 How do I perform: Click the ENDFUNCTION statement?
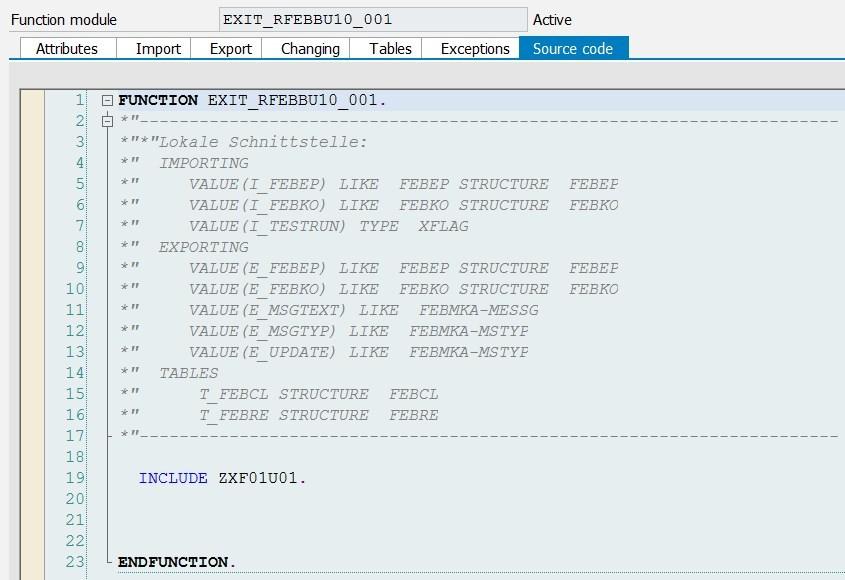[177, 562]
